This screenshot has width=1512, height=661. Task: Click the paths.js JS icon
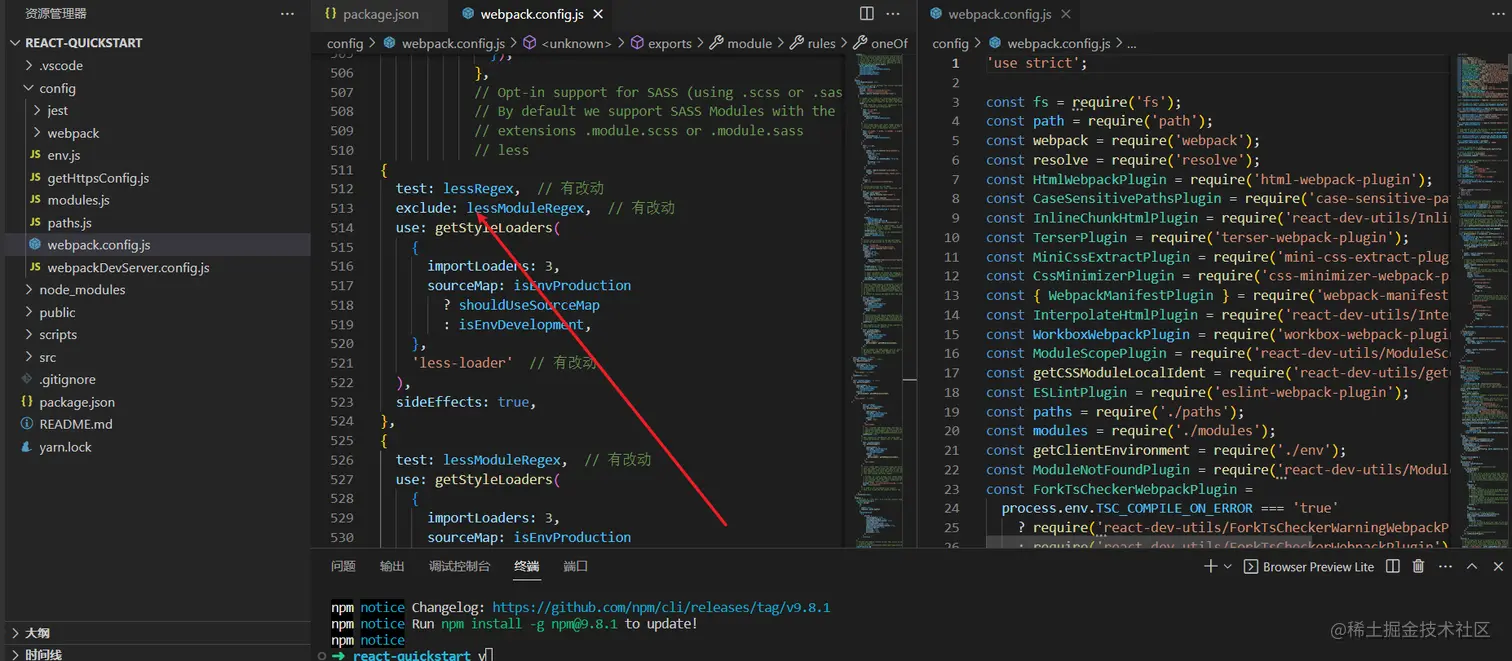pos(35,223)
